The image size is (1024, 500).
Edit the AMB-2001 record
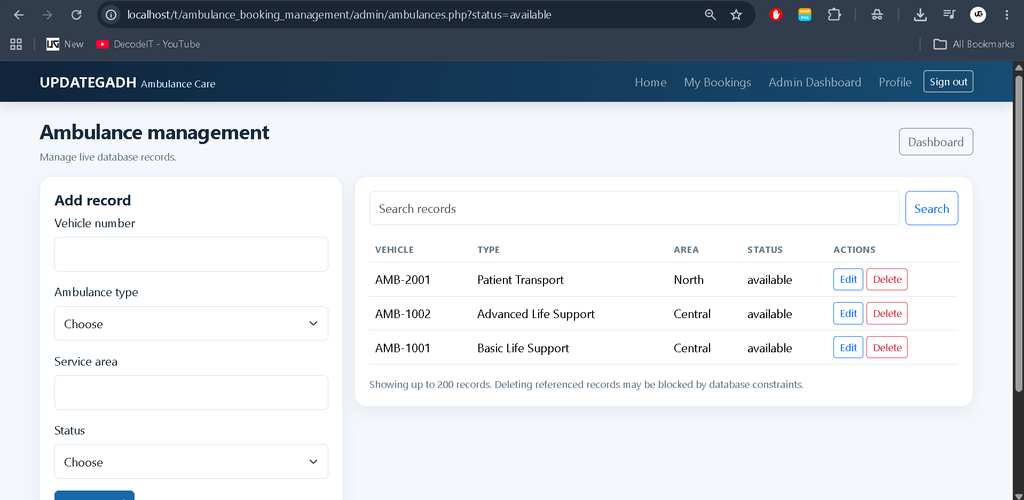coord(848,279)
